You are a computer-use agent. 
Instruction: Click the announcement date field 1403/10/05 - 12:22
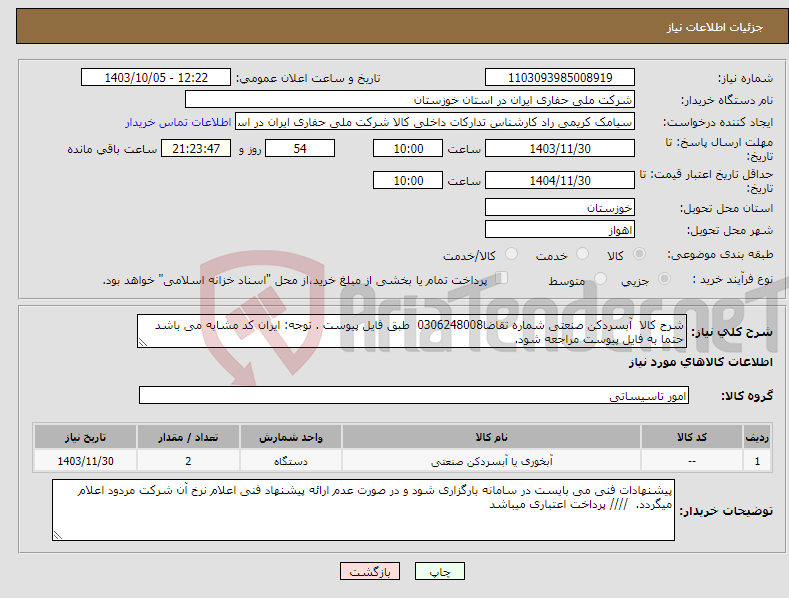pyautogui.click(x=156, y=78)
